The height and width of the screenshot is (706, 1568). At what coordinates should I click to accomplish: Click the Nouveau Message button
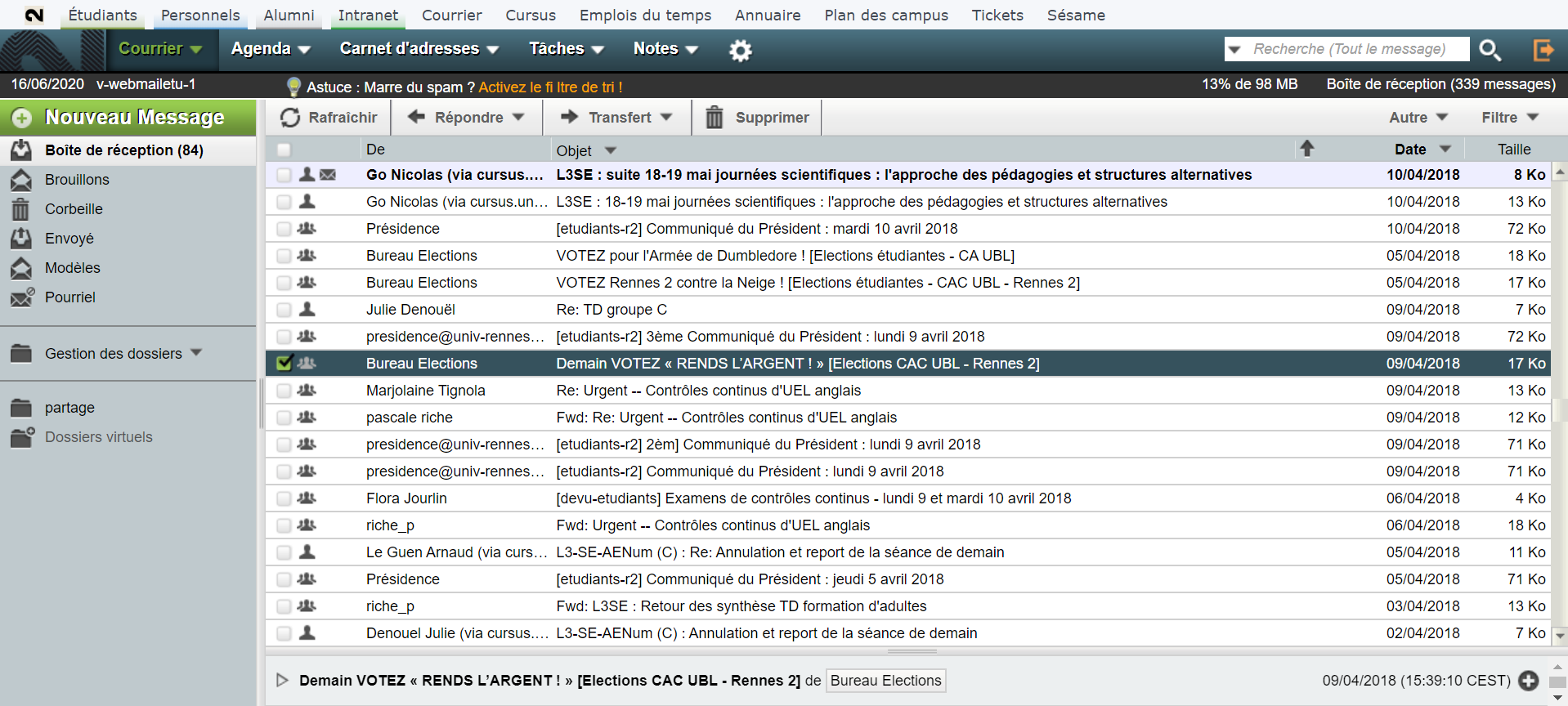click(128, 118)
